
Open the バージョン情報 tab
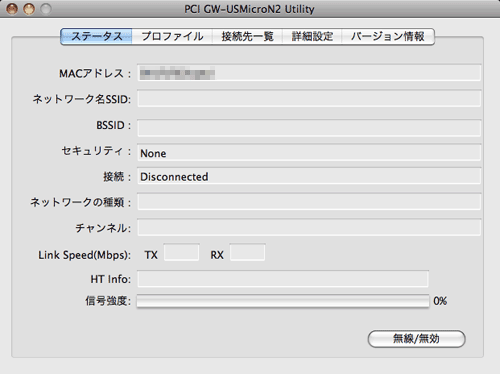[388, 36]
